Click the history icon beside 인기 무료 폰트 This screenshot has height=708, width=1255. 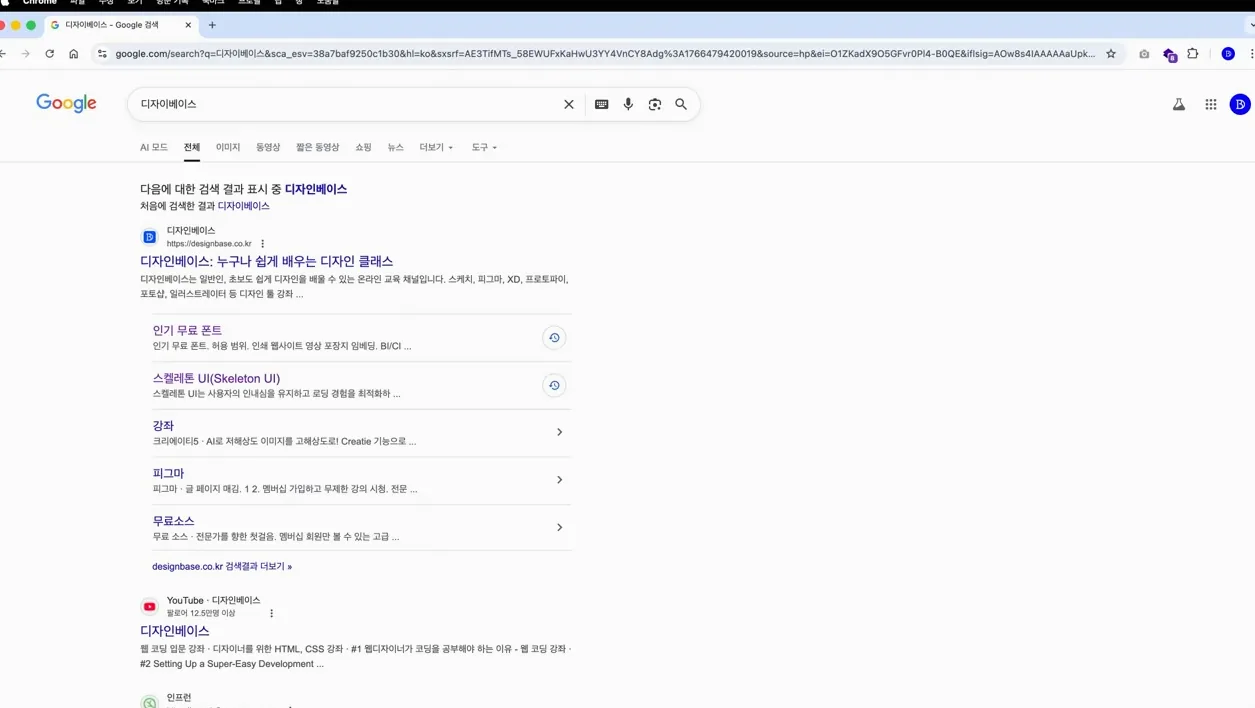point(554,338)
